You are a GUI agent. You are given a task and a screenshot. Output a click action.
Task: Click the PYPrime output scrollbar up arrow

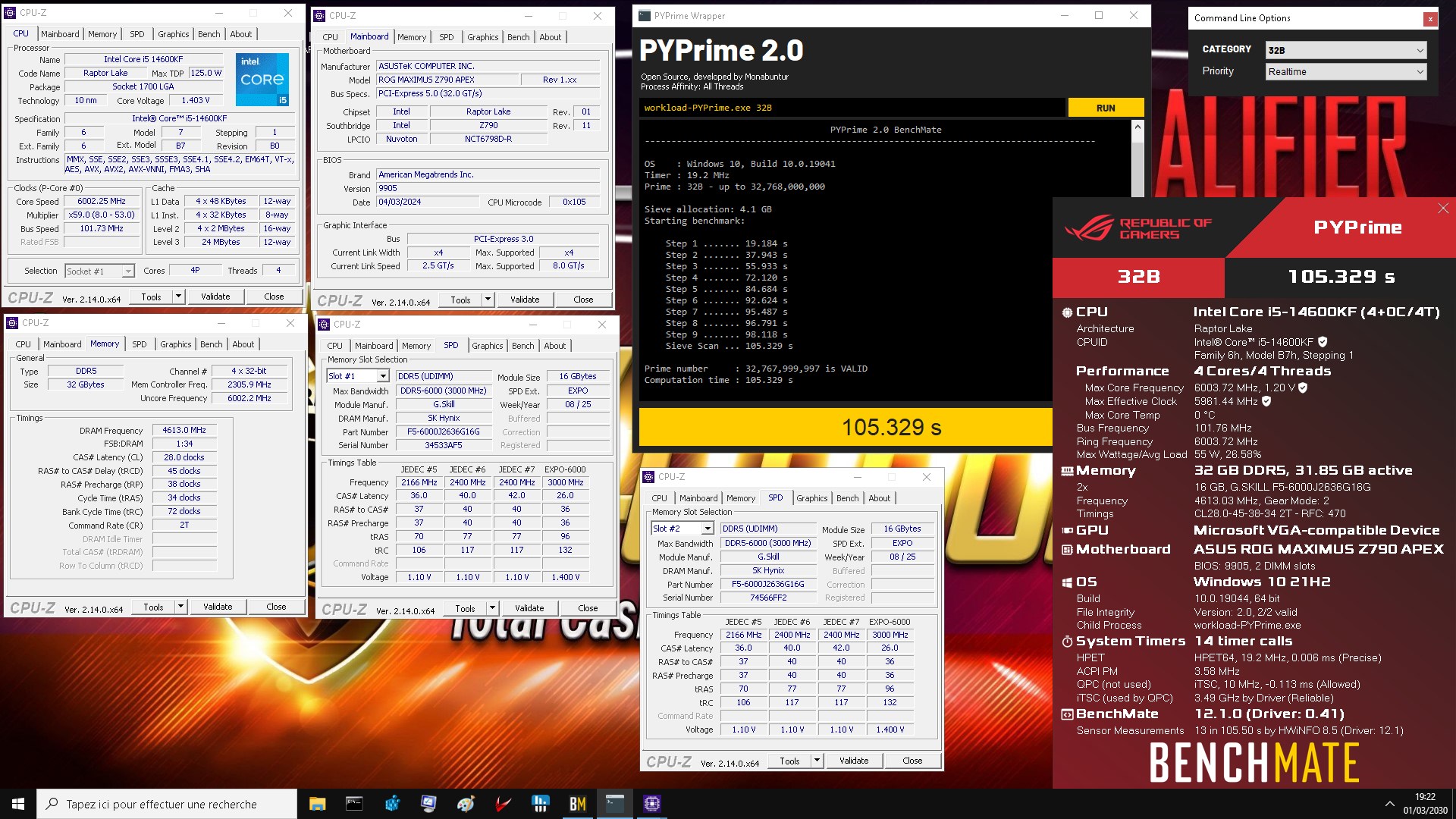(x=1137, y=127)
